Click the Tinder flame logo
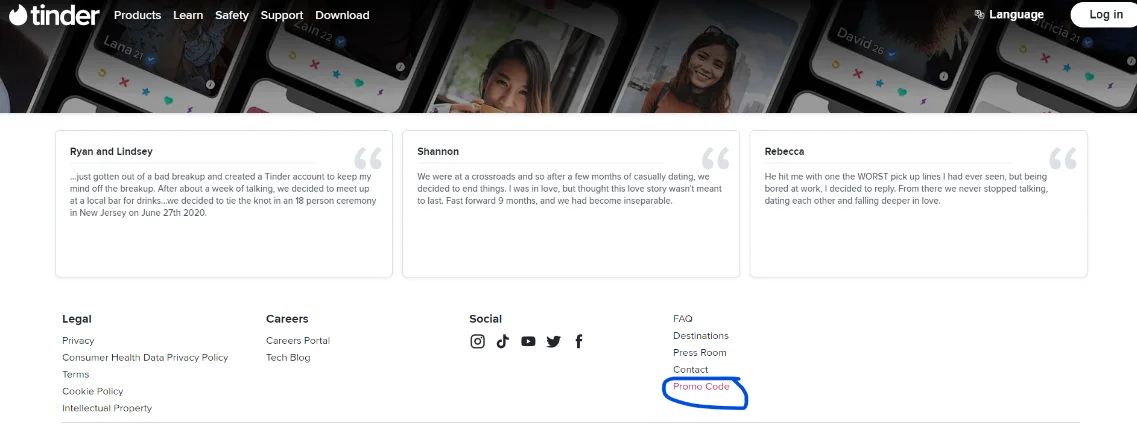Screen dimensions: 1137x431 coord(18,15)
